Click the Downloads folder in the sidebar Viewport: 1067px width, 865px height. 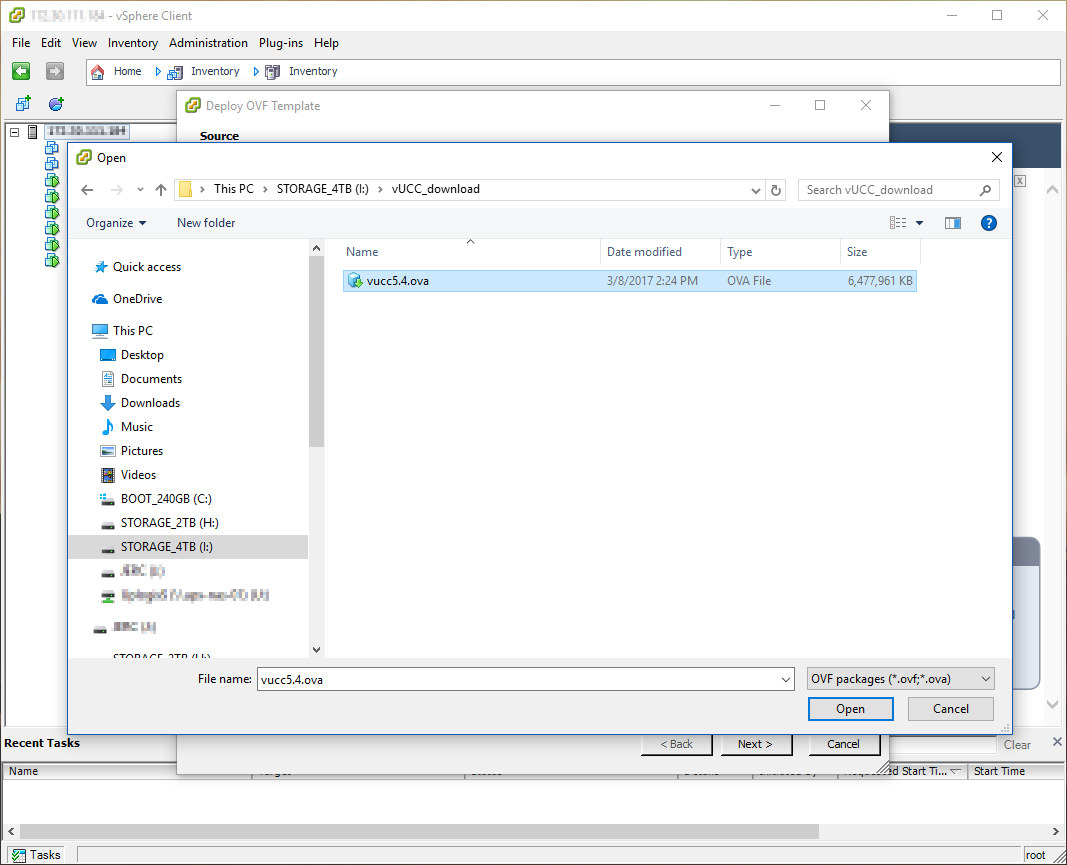pyautogui.click(x=150, y=403)
